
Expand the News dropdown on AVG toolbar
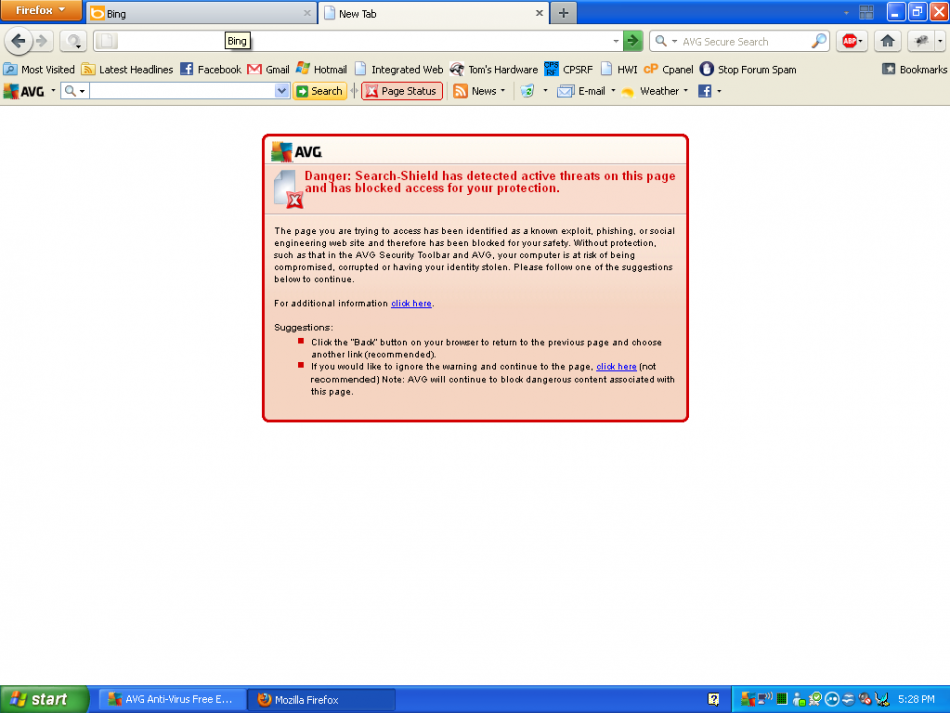(x=503, y=91)
